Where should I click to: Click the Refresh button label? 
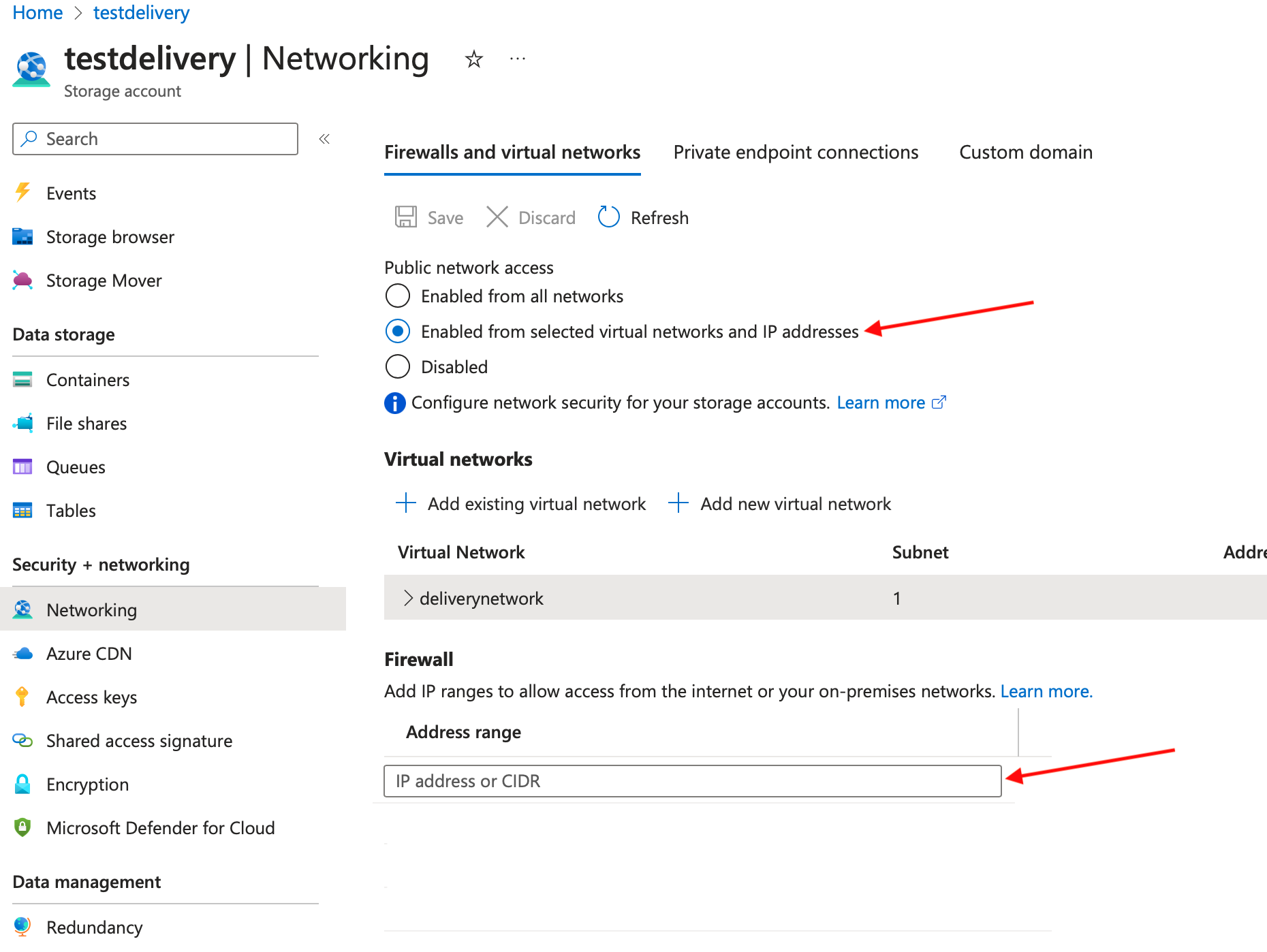pos(659,218)
